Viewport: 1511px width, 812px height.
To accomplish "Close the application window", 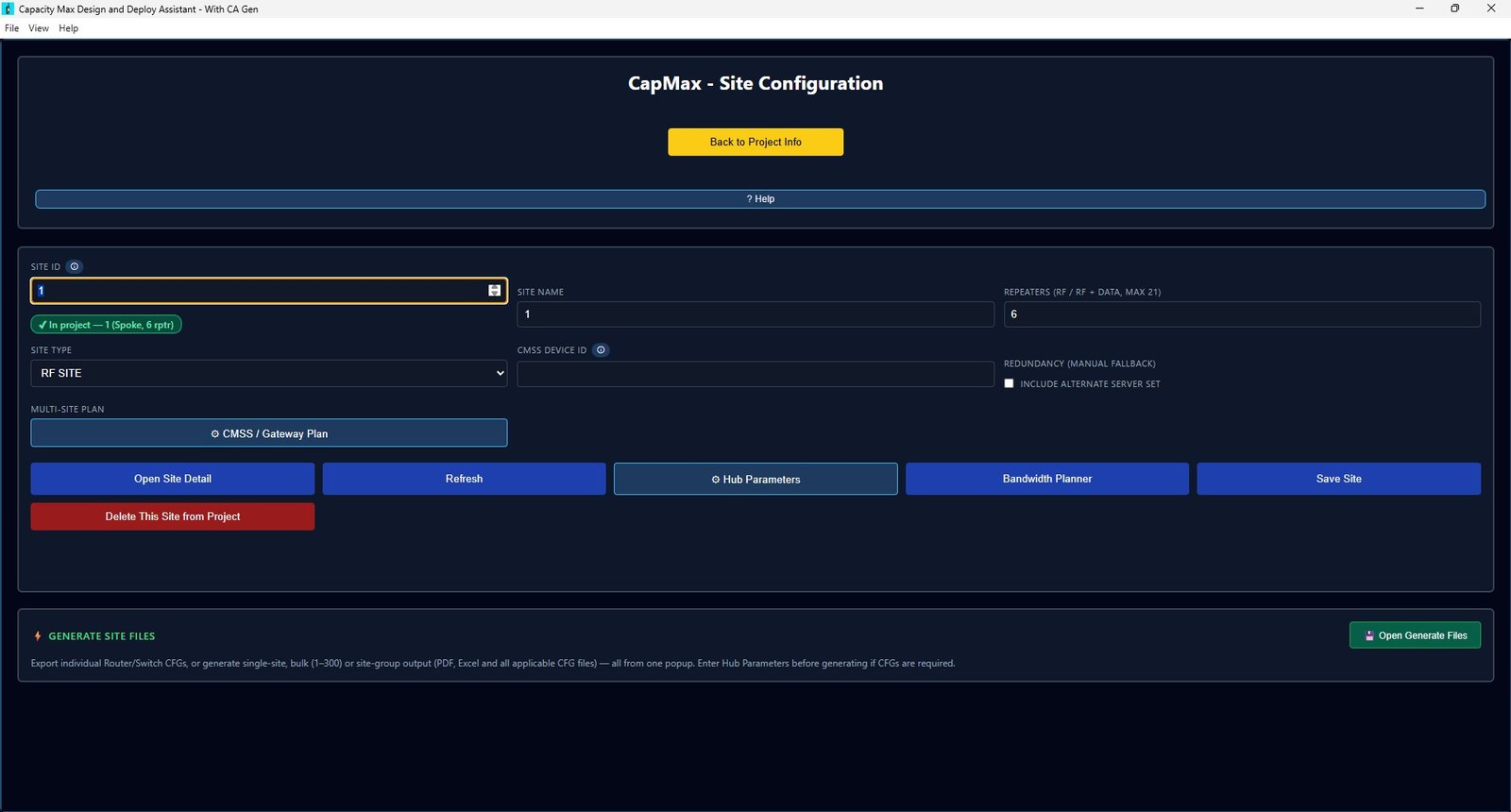I will pos(1491,8).
